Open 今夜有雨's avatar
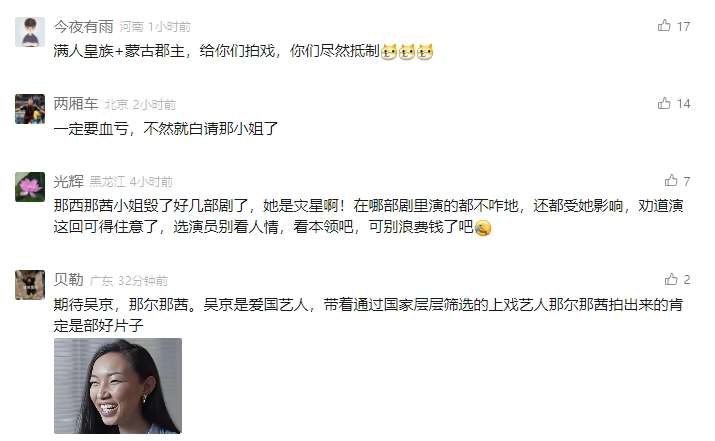This screenshot has height=441, width=715. [30, 32]
